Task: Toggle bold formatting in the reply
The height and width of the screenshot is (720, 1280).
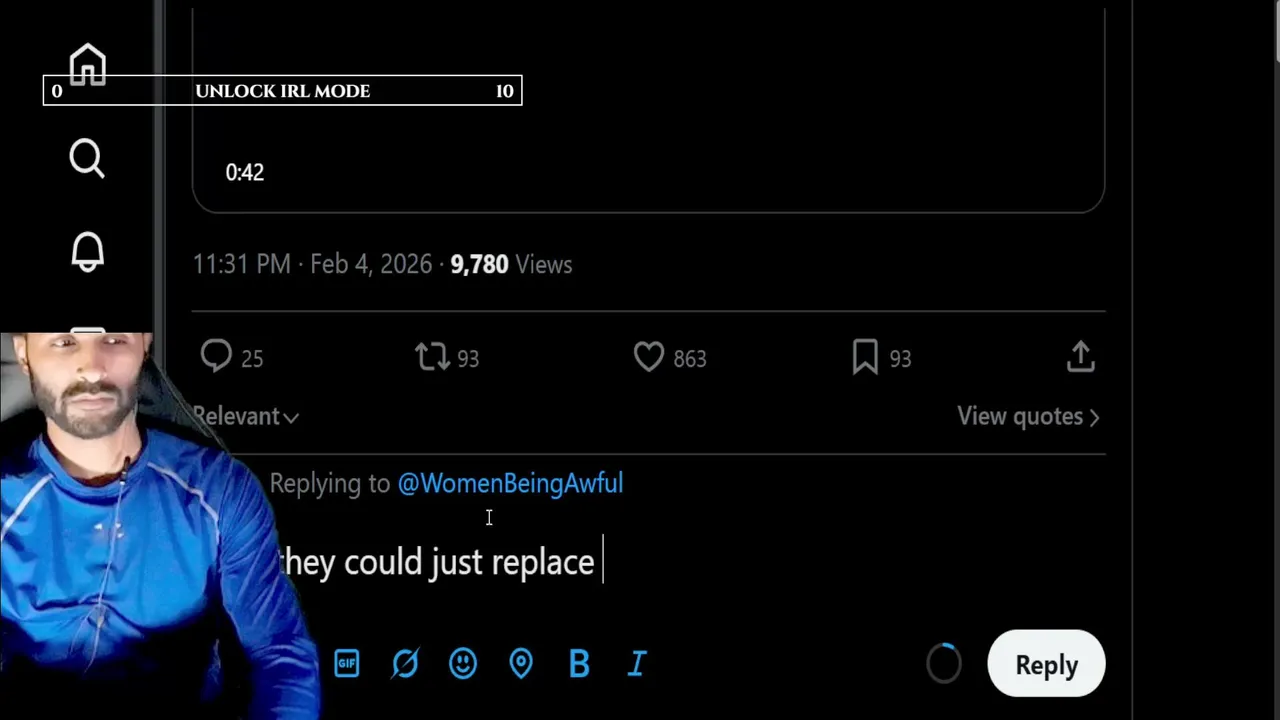Action: point(579,663)
